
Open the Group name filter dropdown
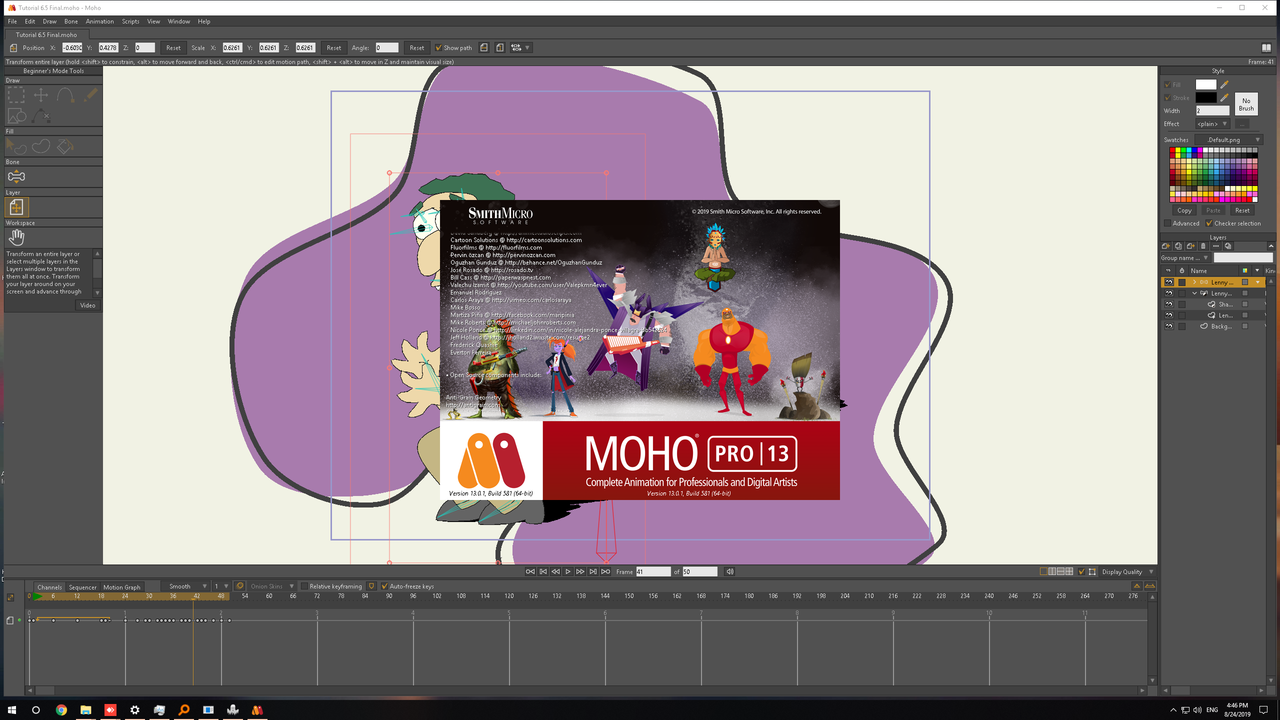pyautogui.click(x=1186, y=258)
